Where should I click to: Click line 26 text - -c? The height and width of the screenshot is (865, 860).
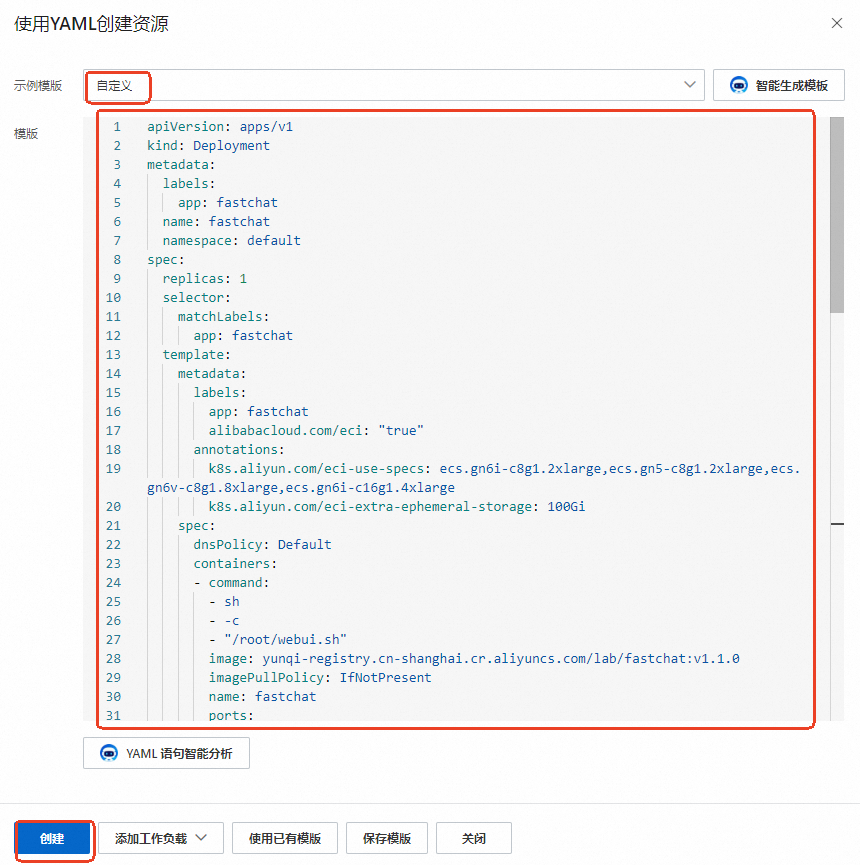coord(224,621)
